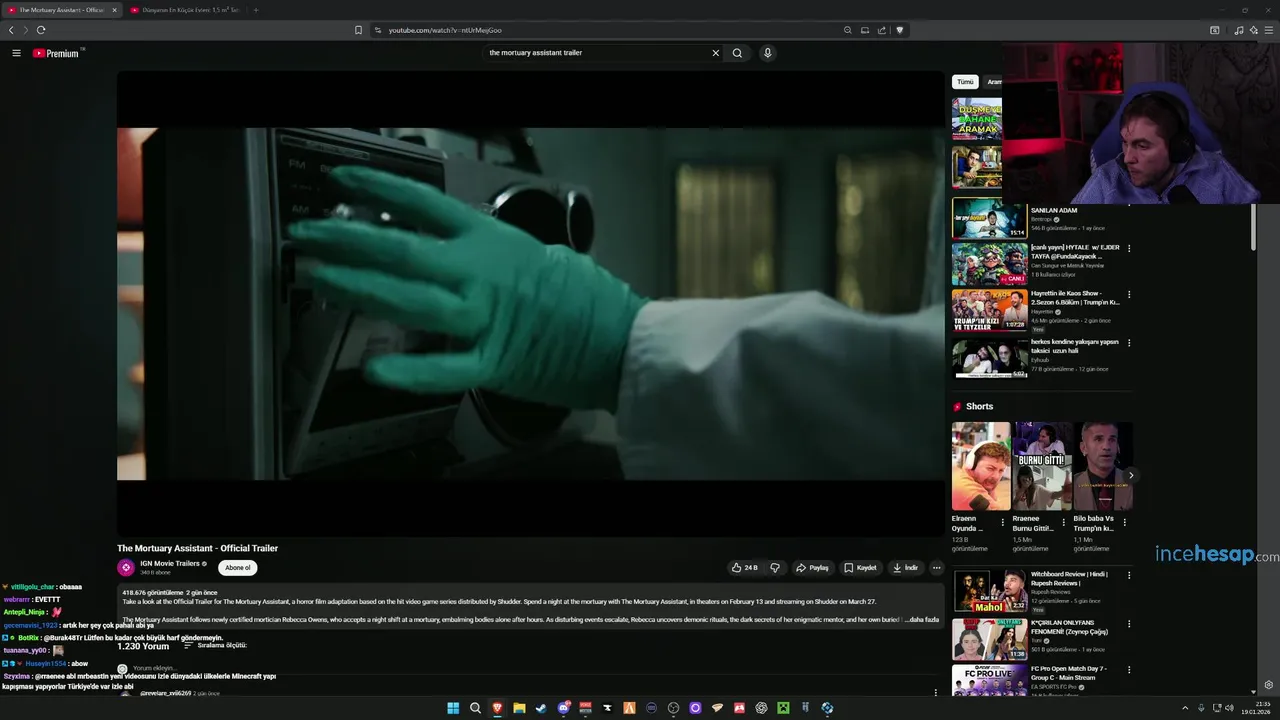Open the Elraenn Oyunda Short thumbnail
Screen dimensions: 1280x720
click(x=981, y=466)
